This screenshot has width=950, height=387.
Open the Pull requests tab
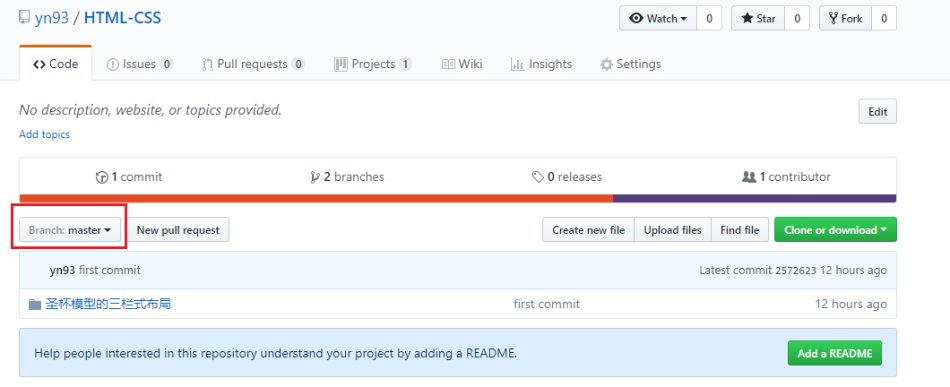click(x=253, y=64)
